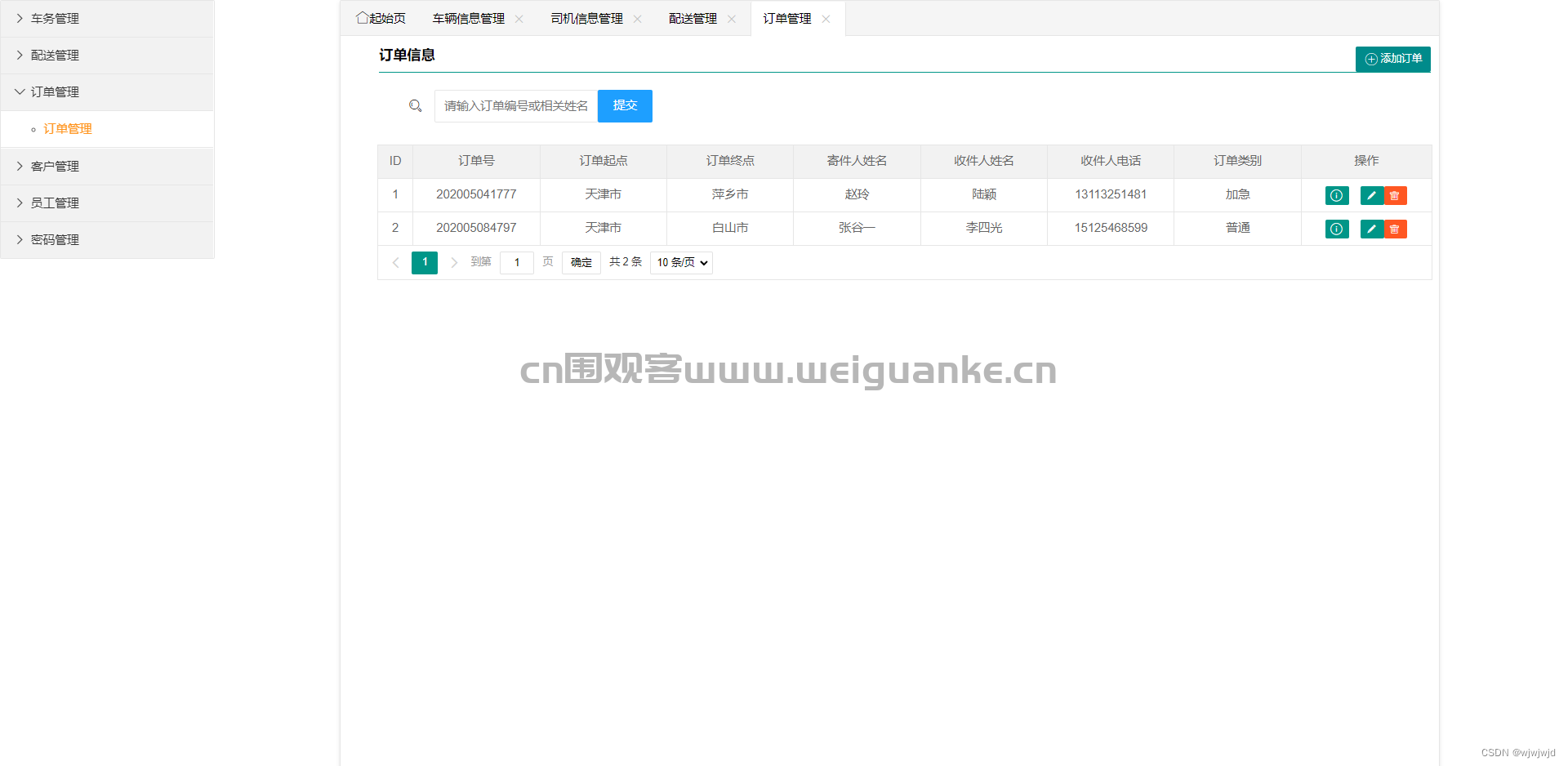Select order number 202005084797 cell
Screen dimensions: 1568x766
pos(476,228)
